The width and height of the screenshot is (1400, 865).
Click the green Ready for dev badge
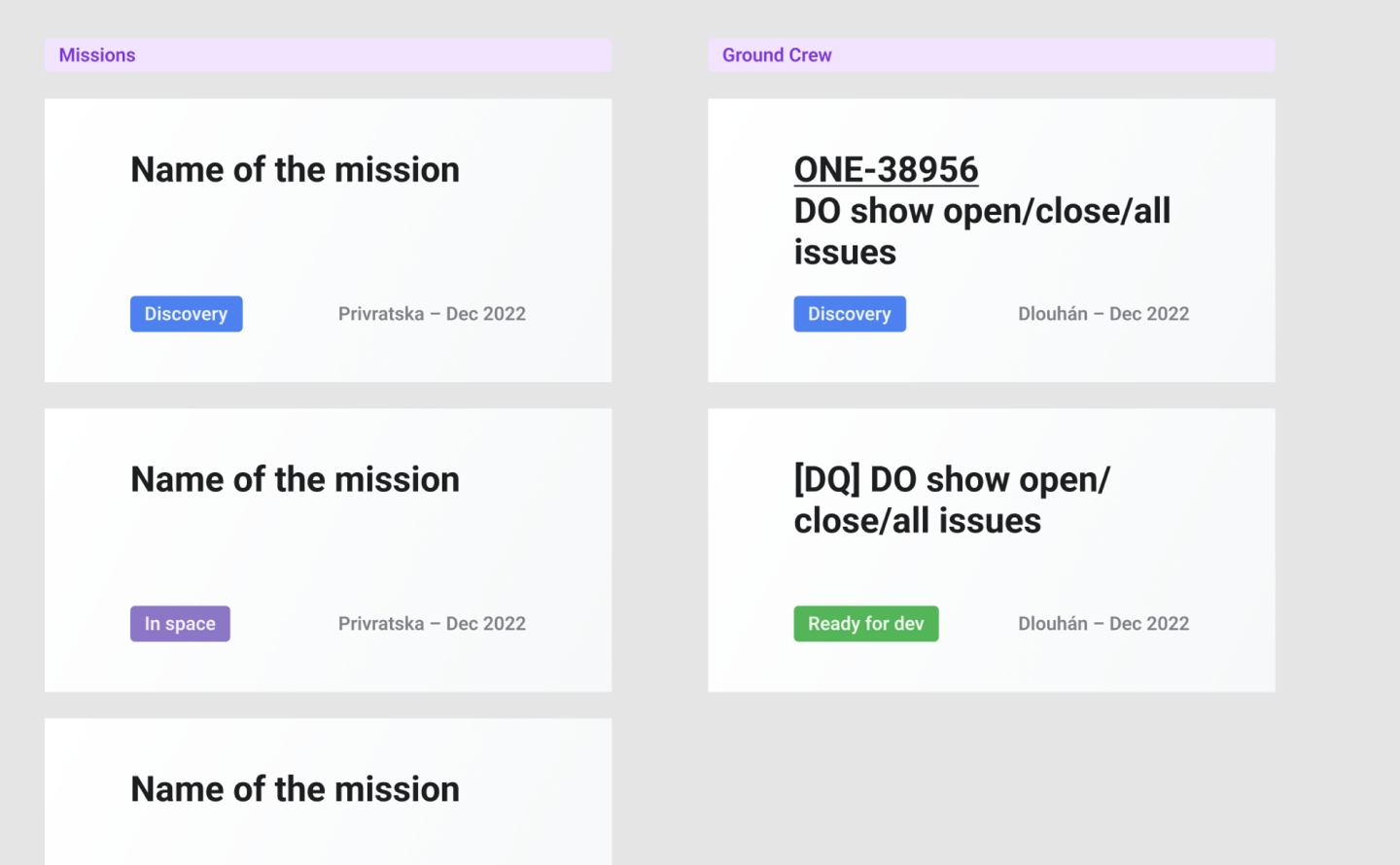(x=865, y=624)
